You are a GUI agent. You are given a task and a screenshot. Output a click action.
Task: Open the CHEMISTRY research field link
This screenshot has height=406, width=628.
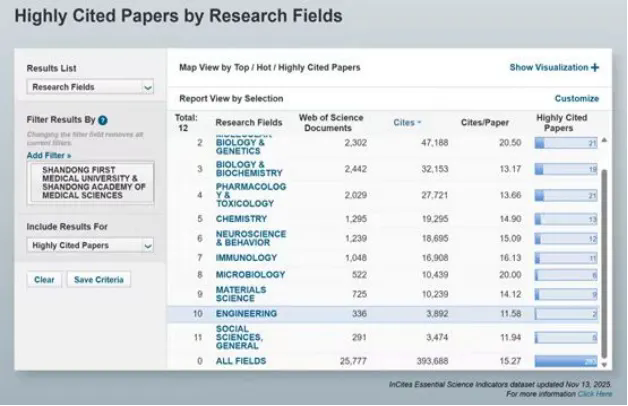(x=243, y=218)
